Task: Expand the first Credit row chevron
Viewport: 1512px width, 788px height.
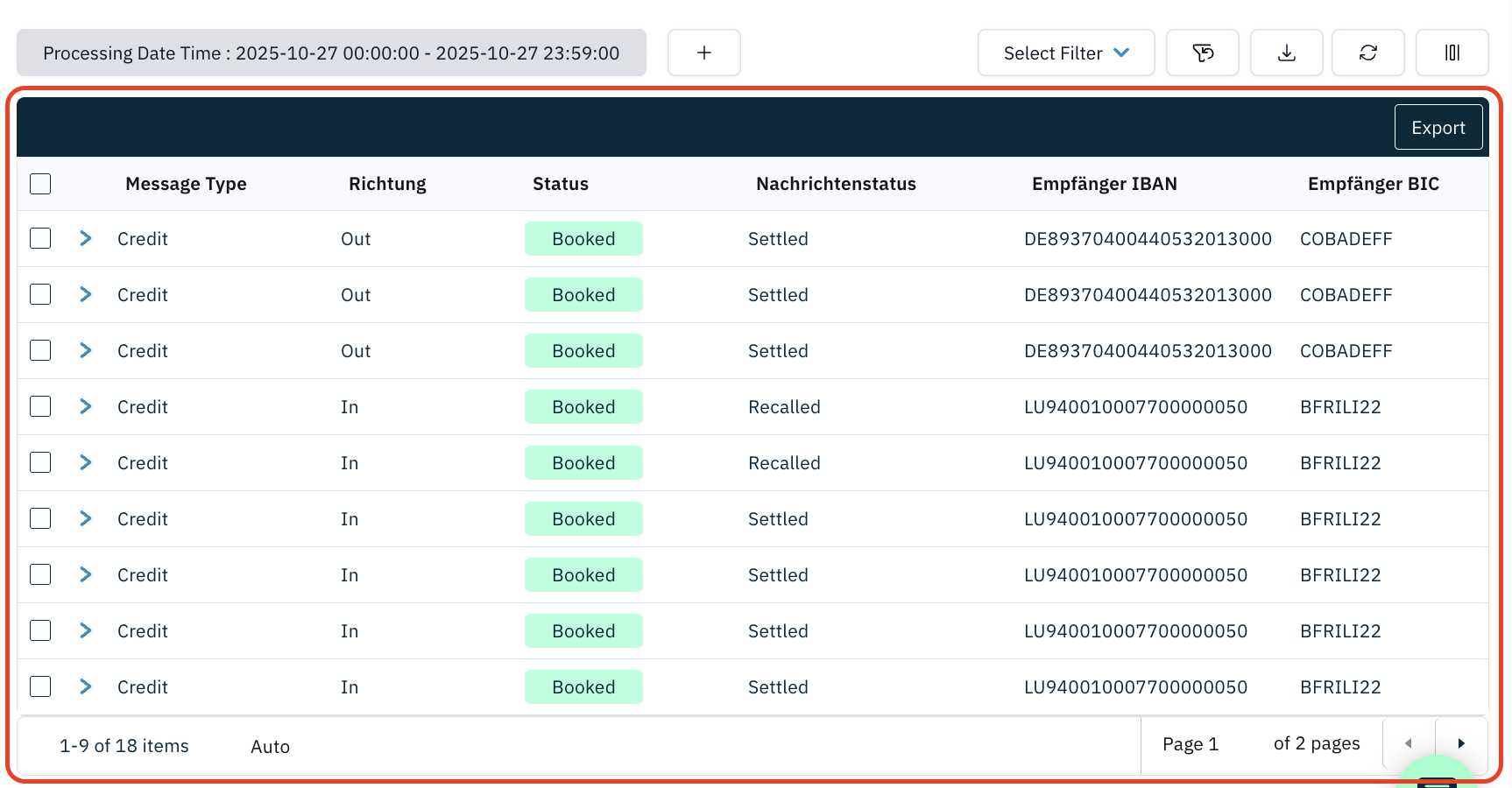Action: click(x=85, y=239)
